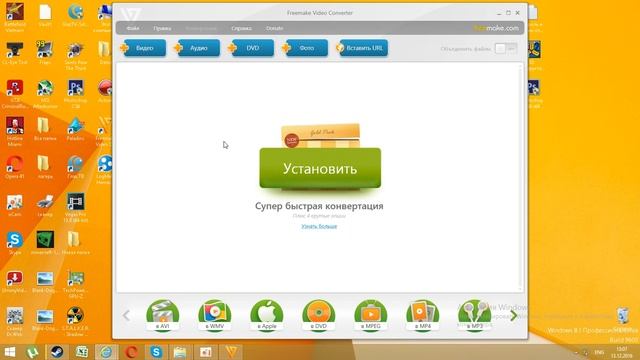The width and height of the screenshot is (640, 360).
Task: Click the Вставить URL button
Action: coord(362,48)
